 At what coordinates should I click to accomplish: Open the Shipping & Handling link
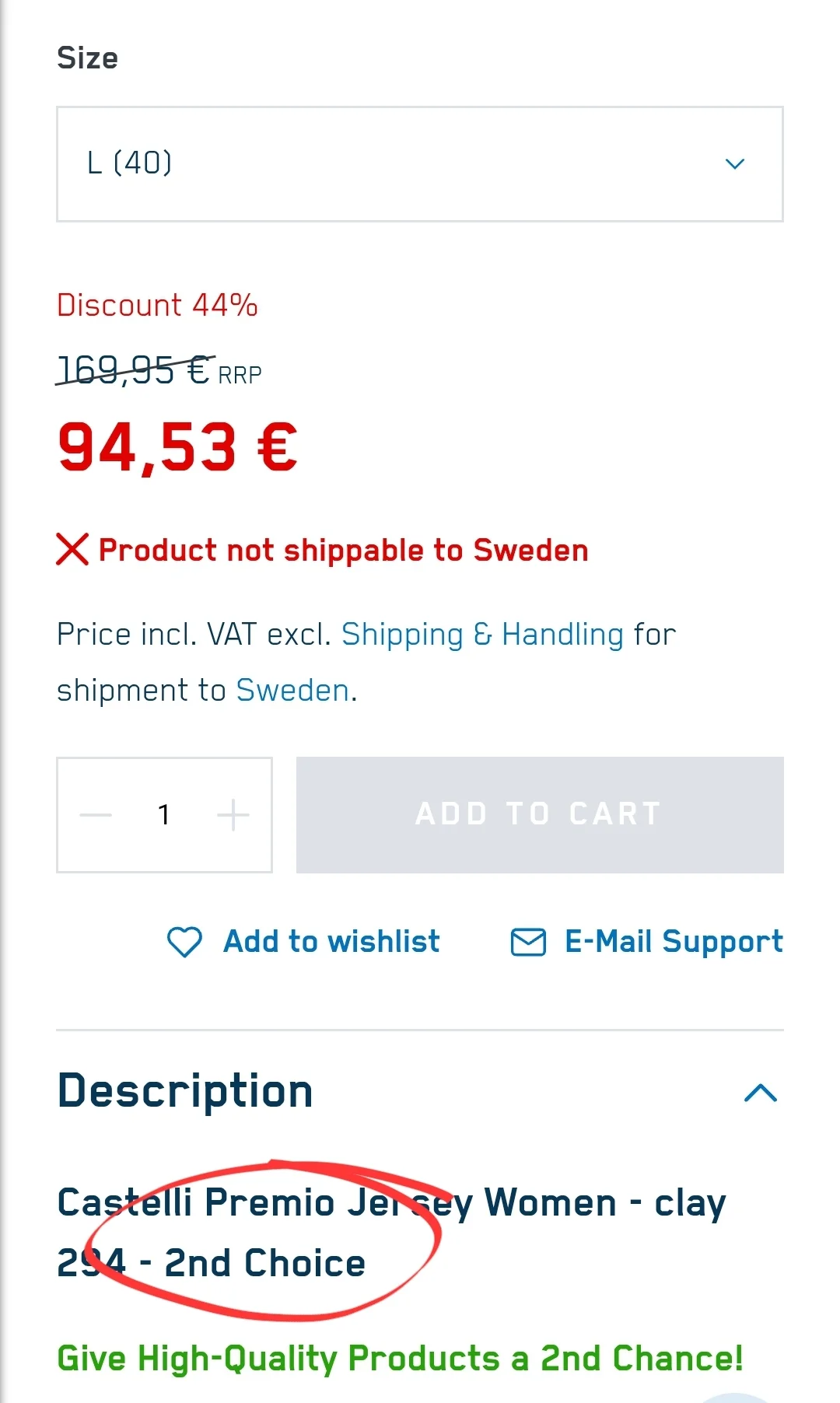pos(482,635)
